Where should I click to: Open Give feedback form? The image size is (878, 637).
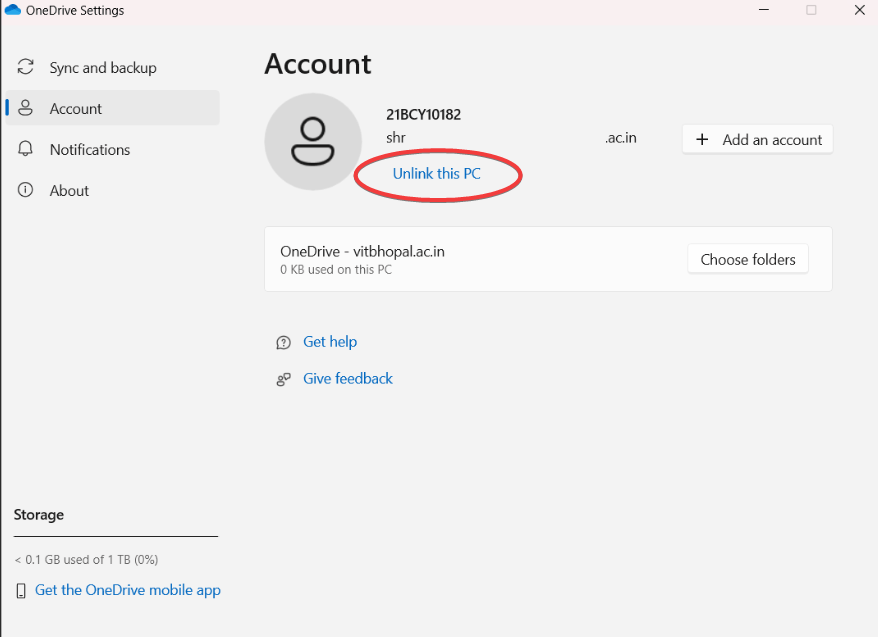[x=347, y=379]
